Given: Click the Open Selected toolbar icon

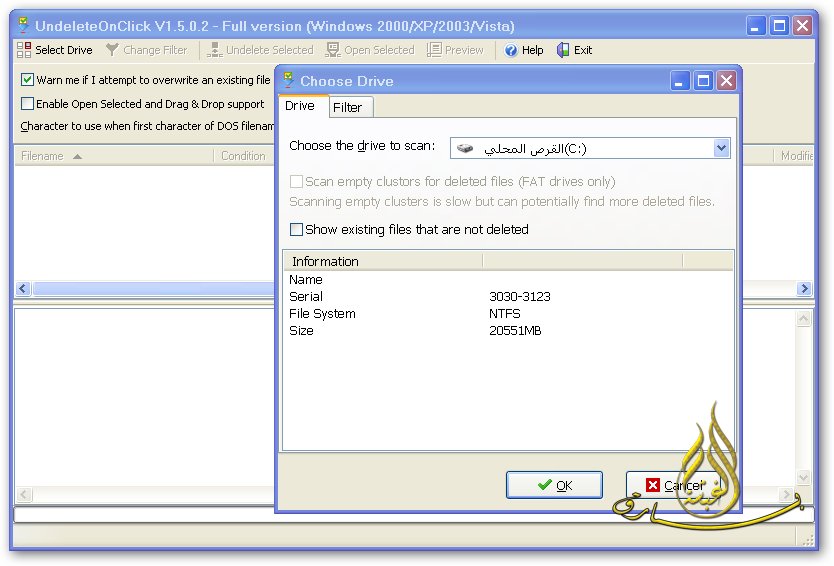Looking at the screenshot, I should (x=333, y=50).
